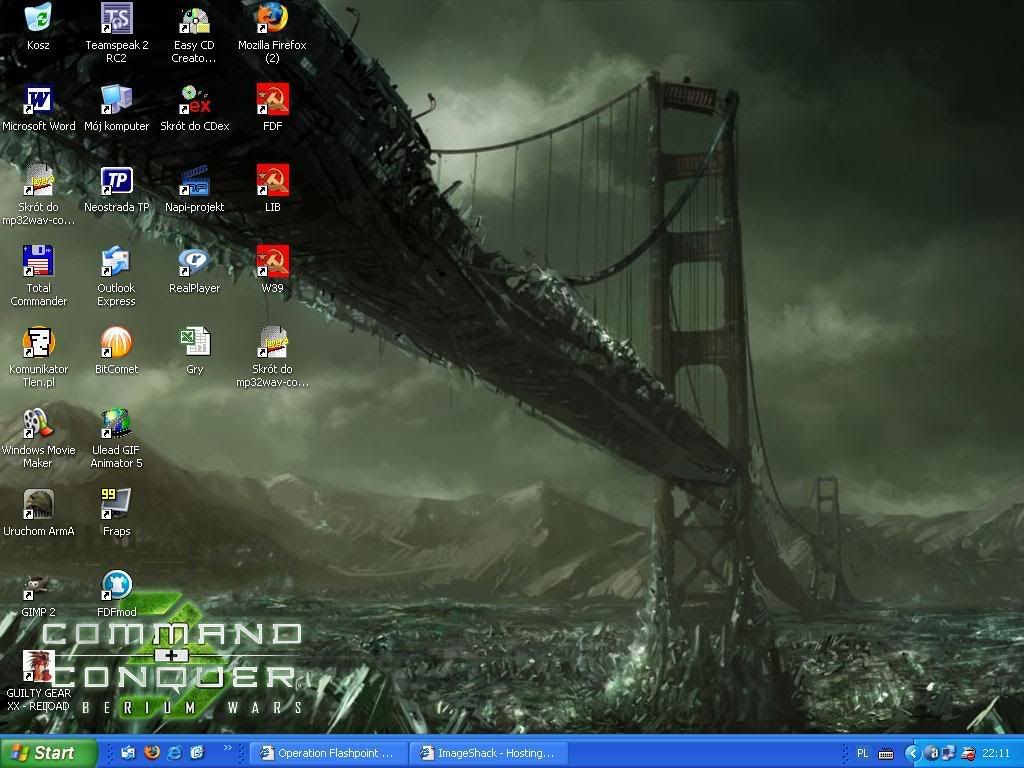The width and height of the screenshot is (1024, 768).
Task: Open the Start menu
Action: pyautogui.click(x=48, y=752)
